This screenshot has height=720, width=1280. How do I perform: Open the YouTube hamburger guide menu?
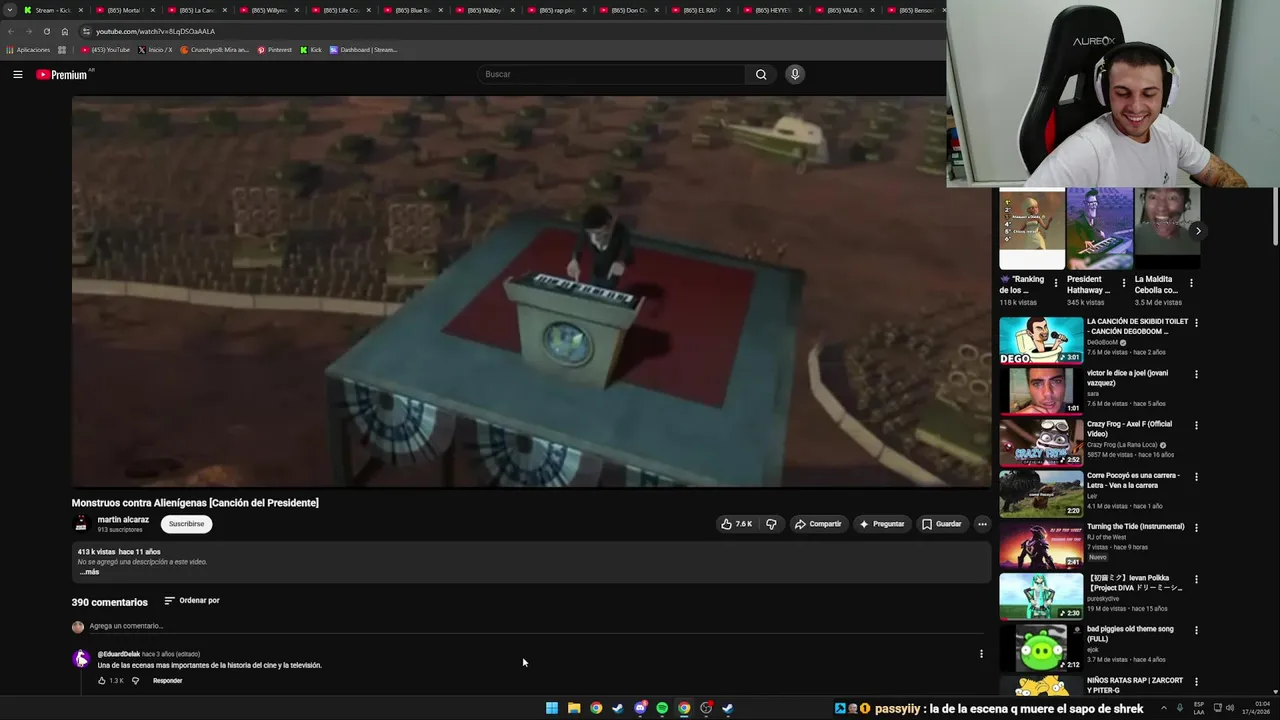pos(18,74)
